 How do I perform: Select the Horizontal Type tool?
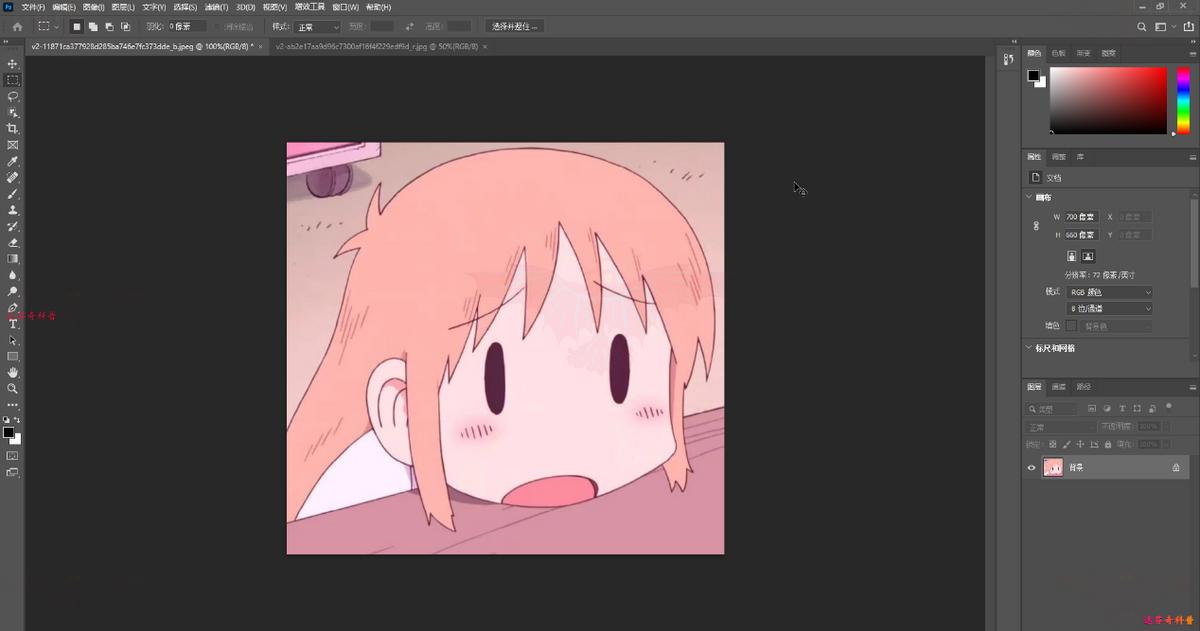pos(13,324)
